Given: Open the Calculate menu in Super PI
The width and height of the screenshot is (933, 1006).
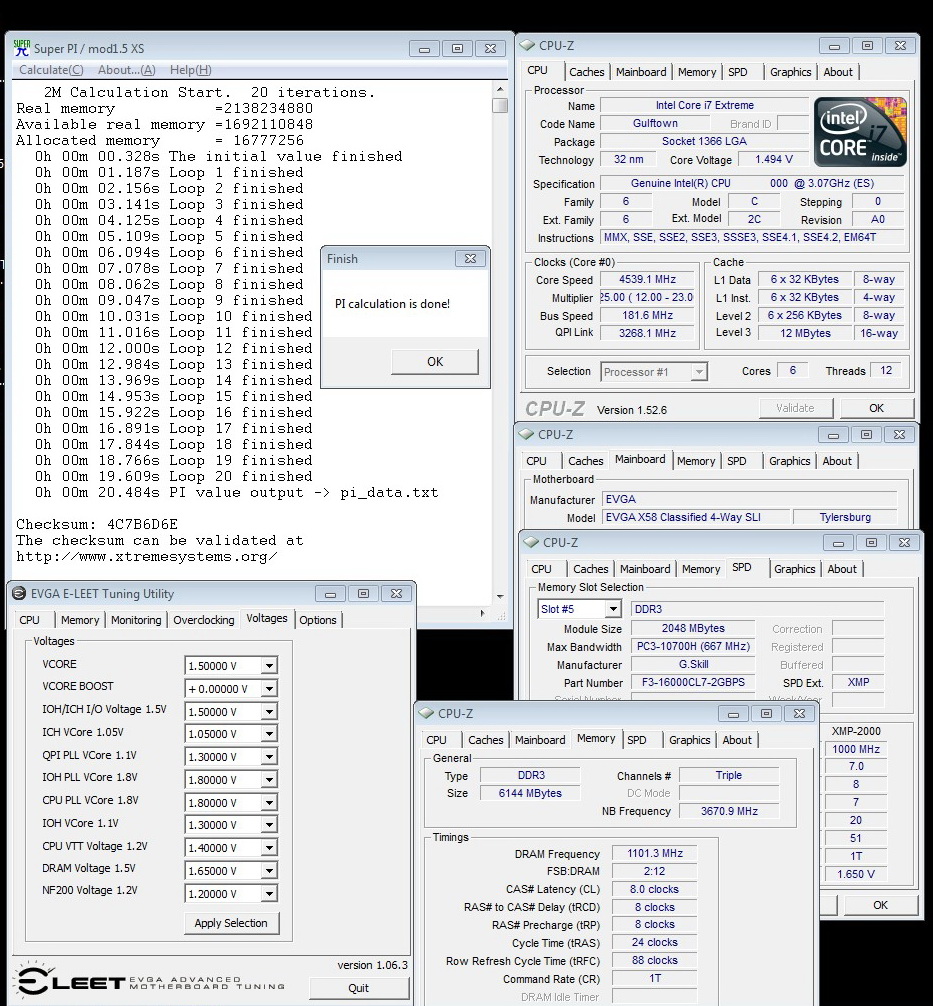Looking at the screenshot, I should (x=51, y=70).
